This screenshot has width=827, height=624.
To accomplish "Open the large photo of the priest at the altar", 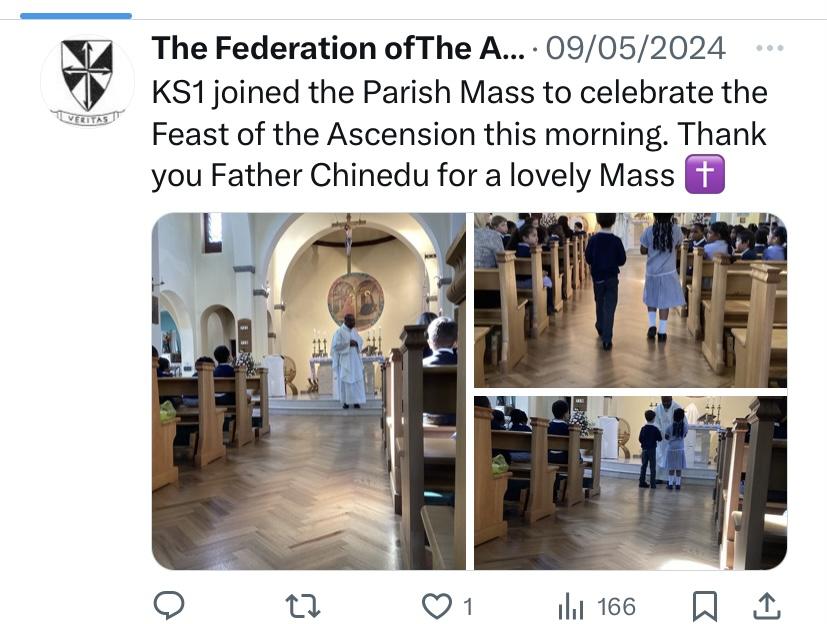I will pos(308,390).
